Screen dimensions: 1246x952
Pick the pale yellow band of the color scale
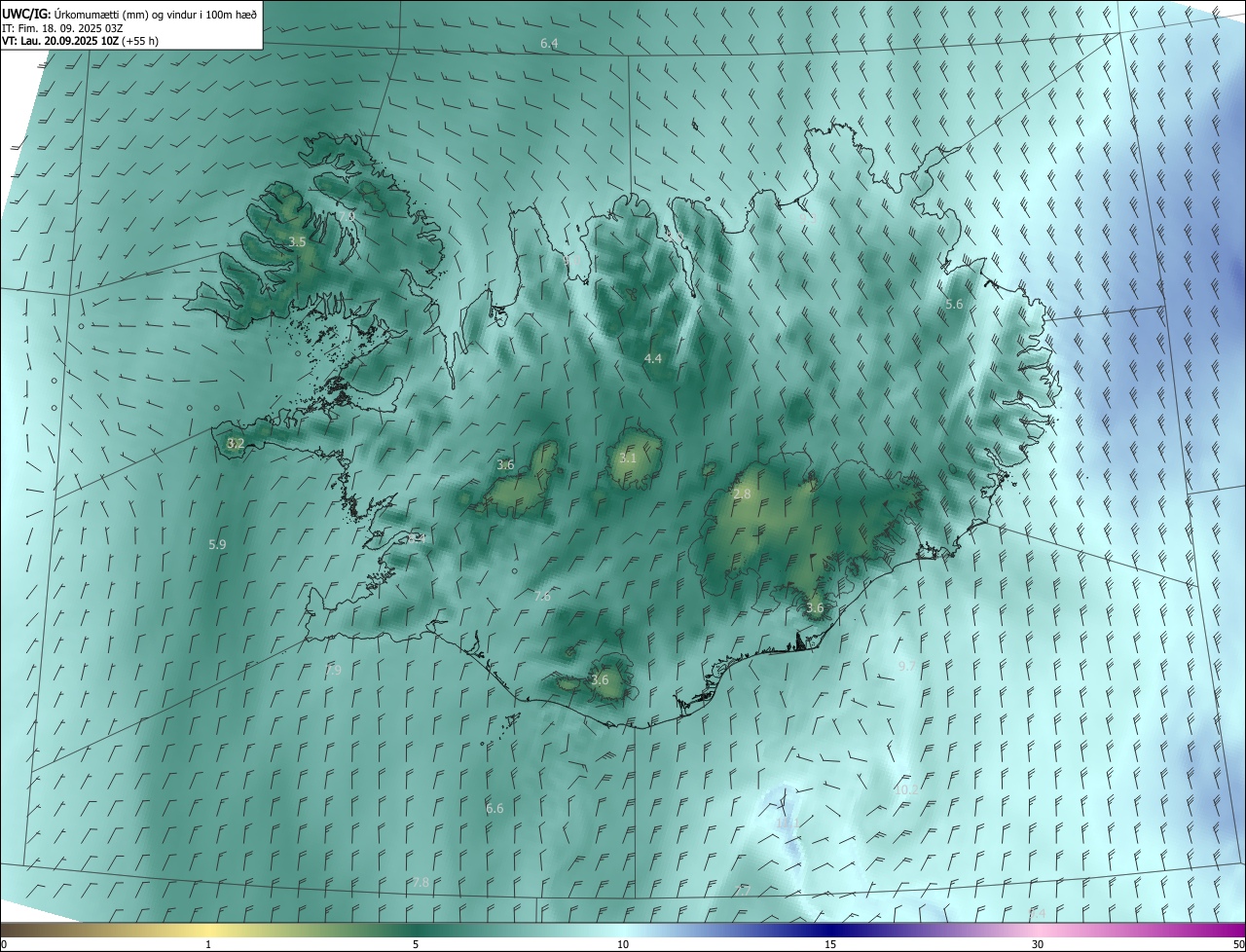coord(208,930)
